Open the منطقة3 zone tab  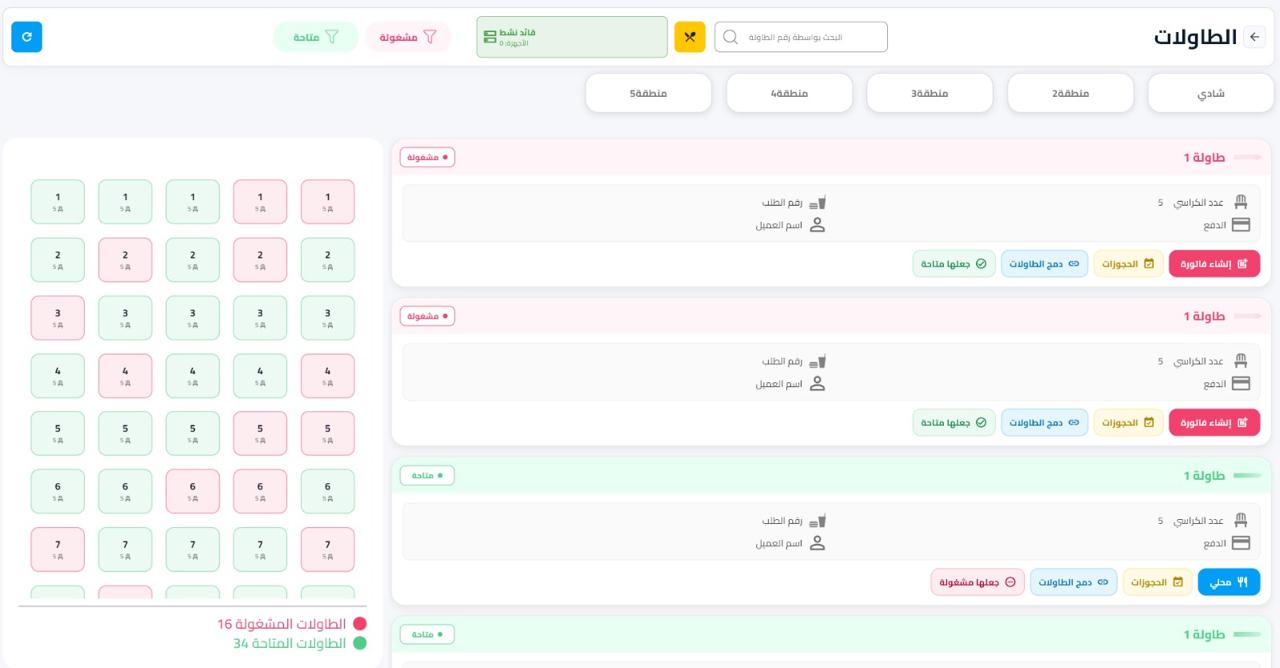point(929,93)
